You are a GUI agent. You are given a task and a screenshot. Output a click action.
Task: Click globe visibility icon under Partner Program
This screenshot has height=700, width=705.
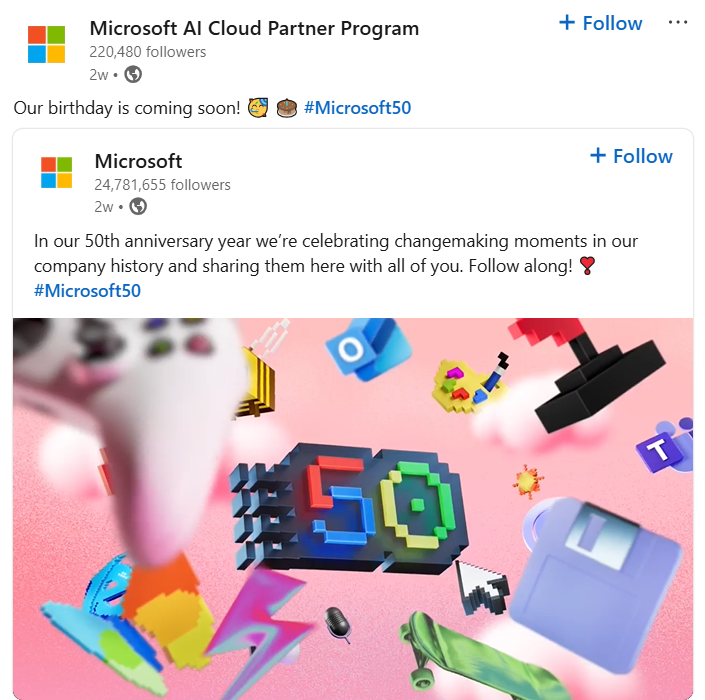coord(133,74)
